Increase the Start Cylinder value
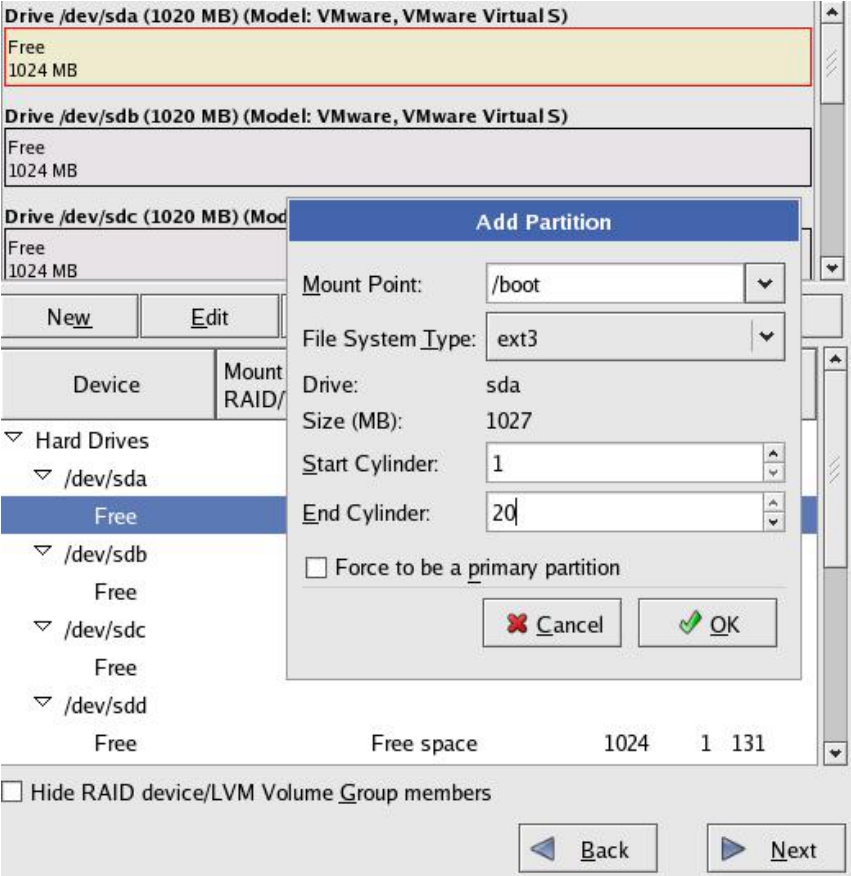 [x=773, y=454]
